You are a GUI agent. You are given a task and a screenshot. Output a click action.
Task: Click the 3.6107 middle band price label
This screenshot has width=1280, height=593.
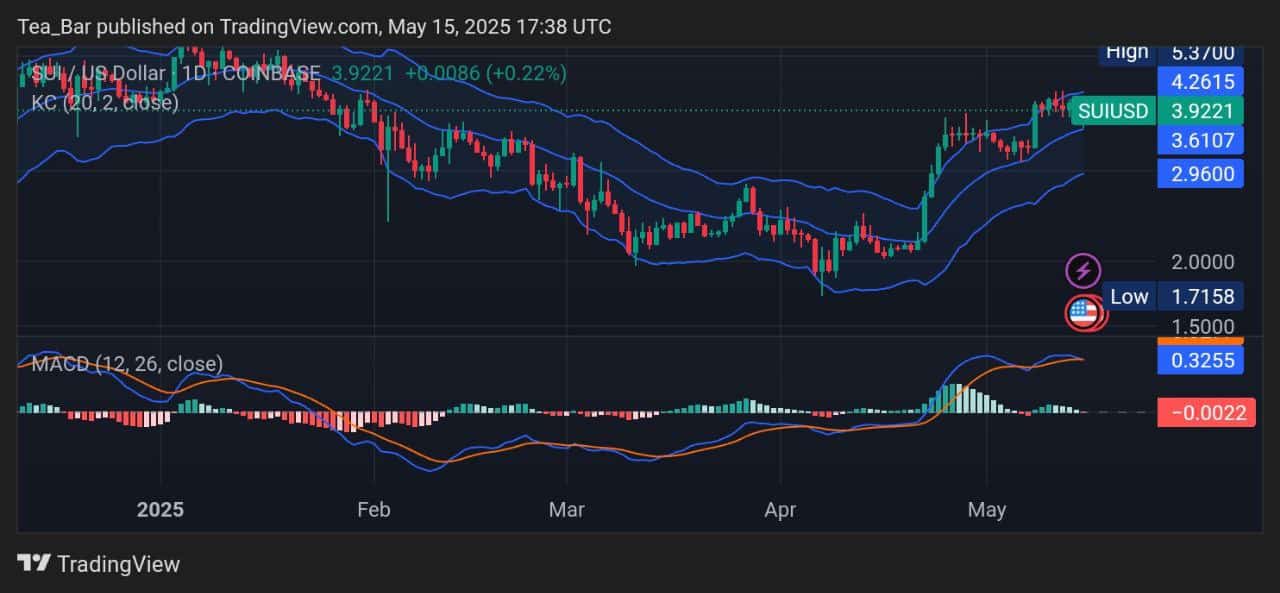click(x=1201, y=140)
